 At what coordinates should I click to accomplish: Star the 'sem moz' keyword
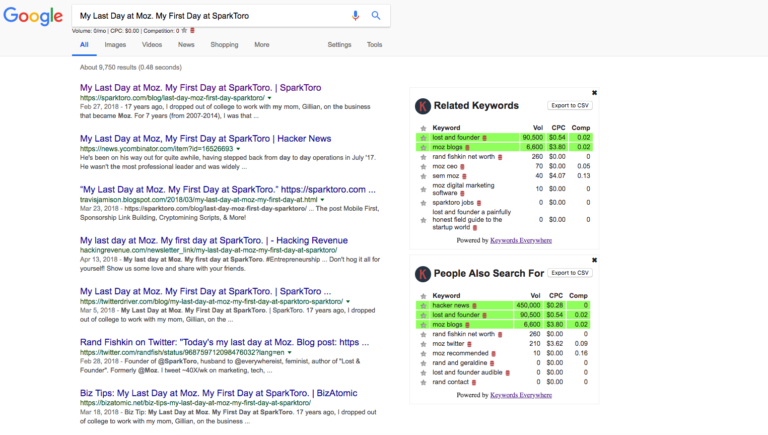pos(423,176)
